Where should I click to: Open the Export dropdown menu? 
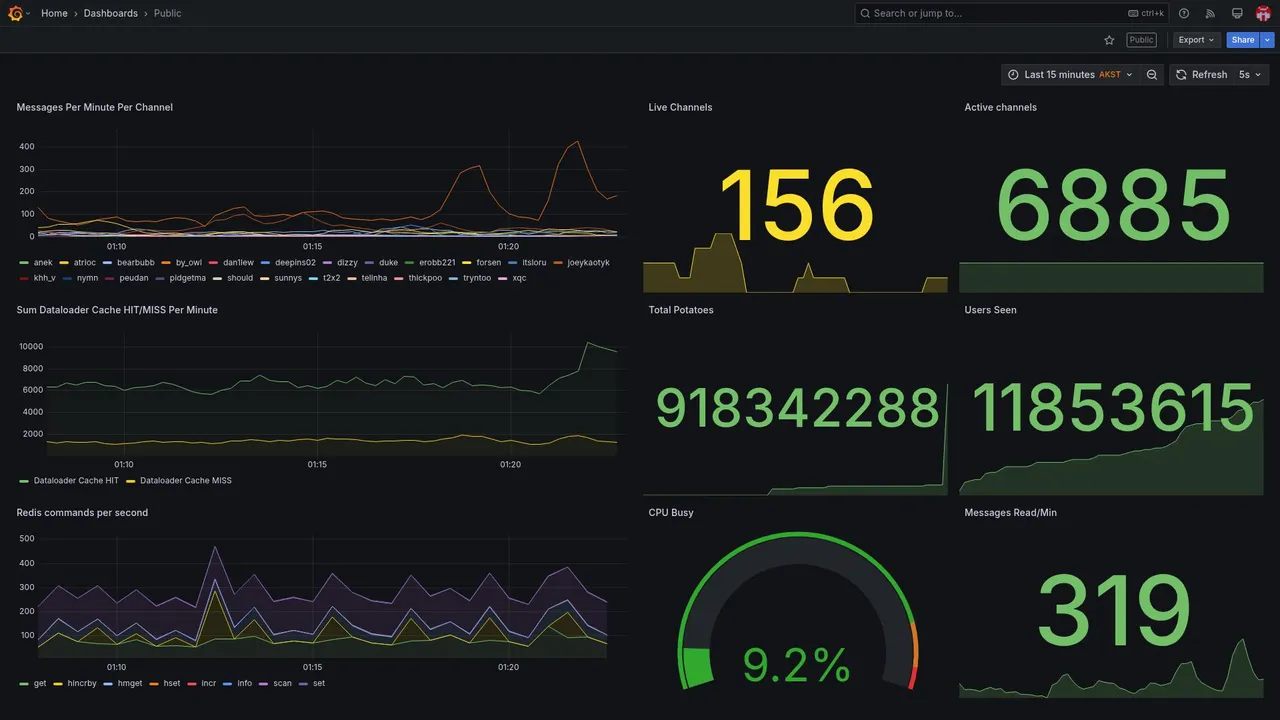click(1196, 40)
